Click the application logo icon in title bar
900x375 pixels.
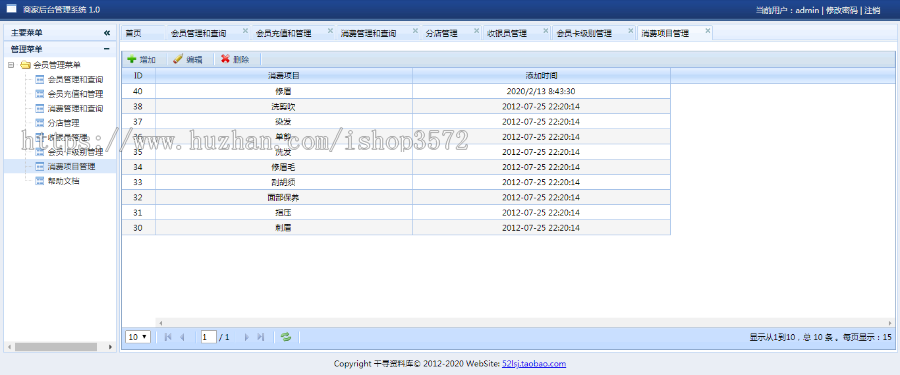pos(11,9)
